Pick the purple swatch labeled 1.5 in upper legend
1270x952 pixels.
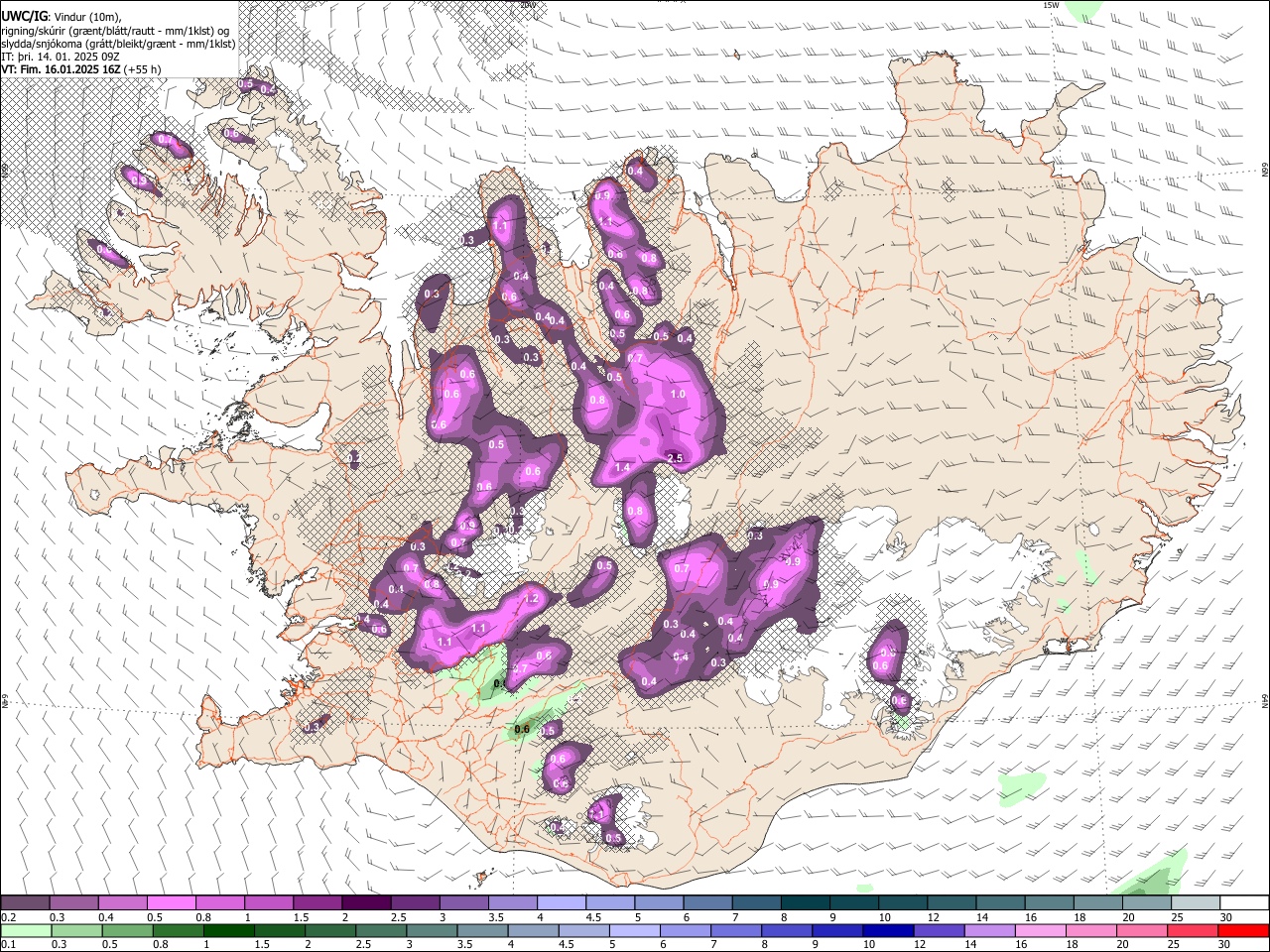click(x=317, y=903)
